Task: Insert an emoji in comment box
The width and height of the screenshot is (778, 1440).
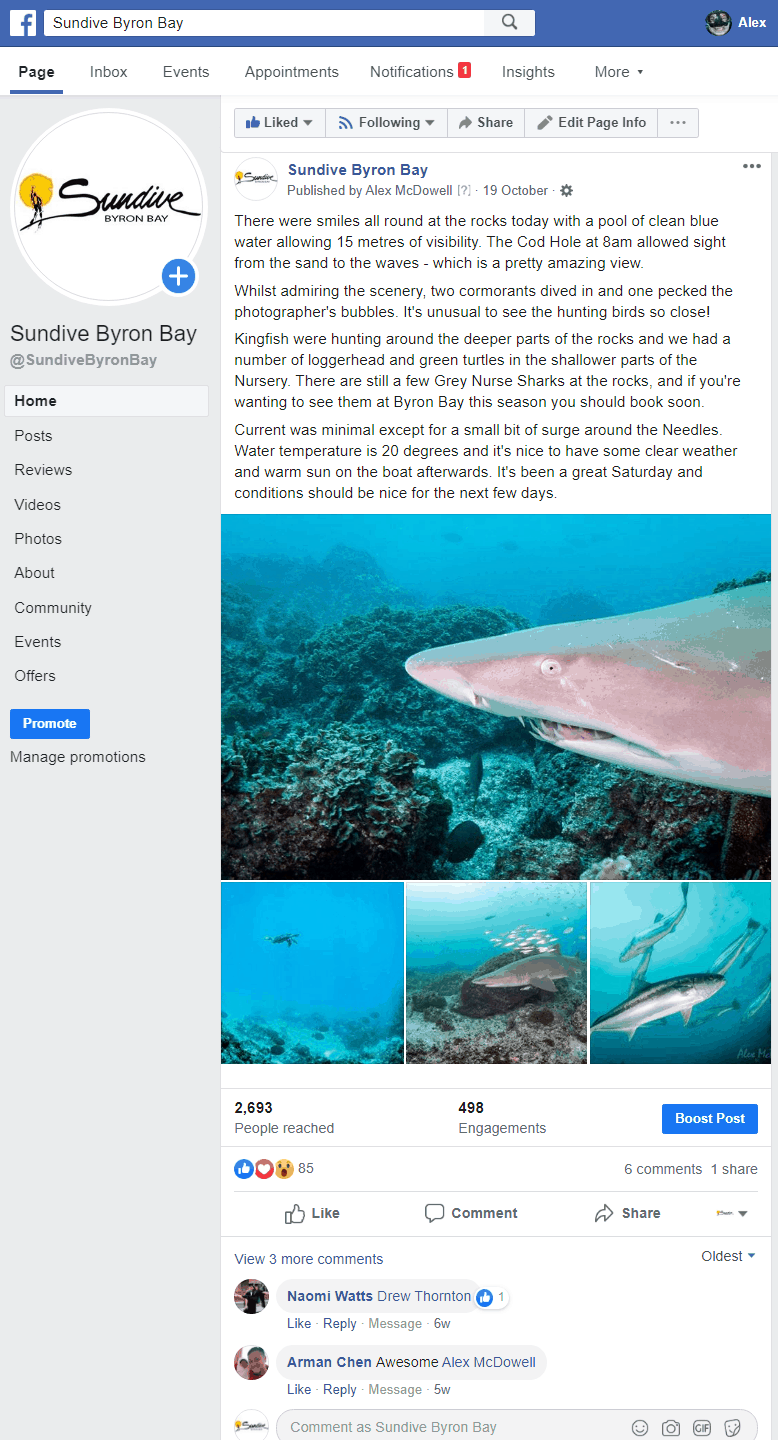Action: pyautogui.click(x=640, y=1427)
